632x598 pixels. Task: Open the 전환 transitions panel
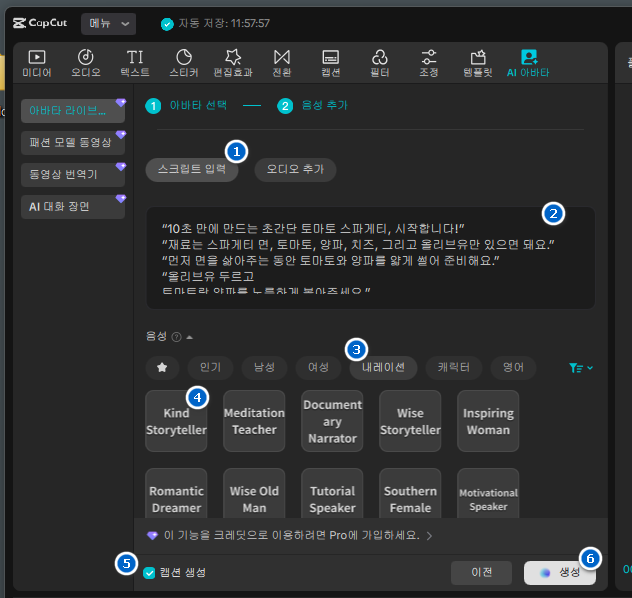tap(282, 63)
